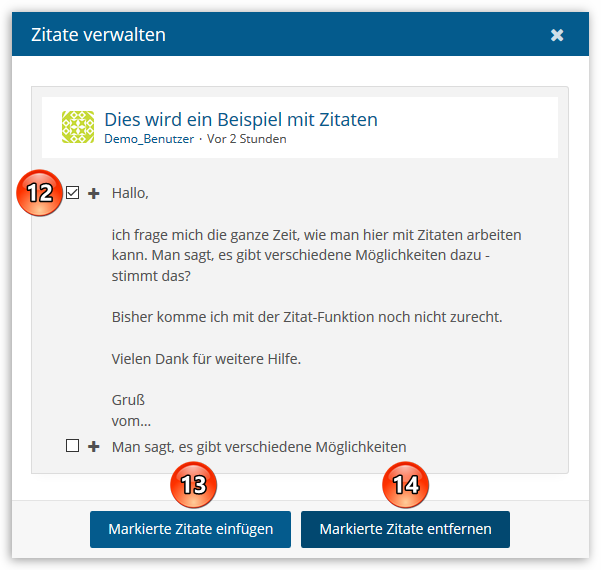Click the Hallo greeting line in the quote

(x=130, y=193)
